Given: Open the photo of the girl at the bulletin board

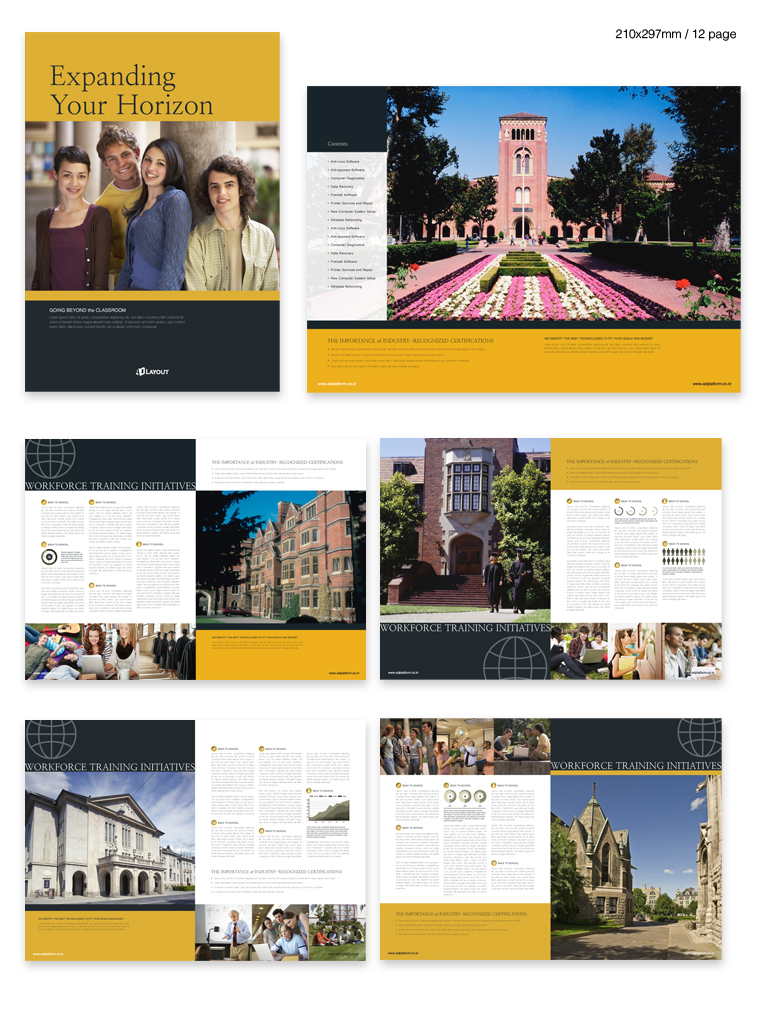Looking at the screenshot, I should click(636, 651).
